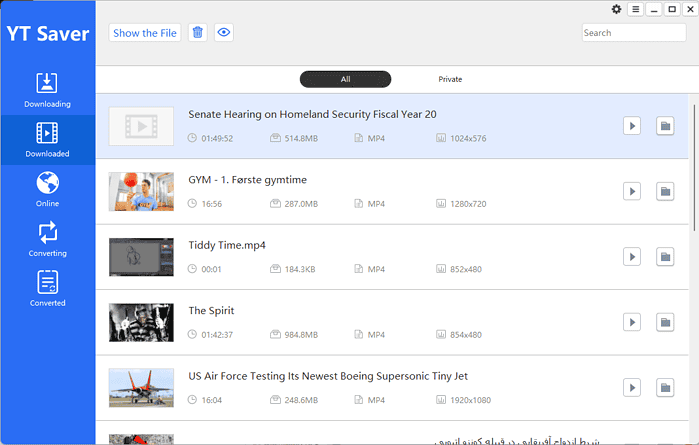Image resolution: width=699 pixels, height=445 pixels.
Task: Click the 514.8MB file size
Action: (x=301, y=139)
